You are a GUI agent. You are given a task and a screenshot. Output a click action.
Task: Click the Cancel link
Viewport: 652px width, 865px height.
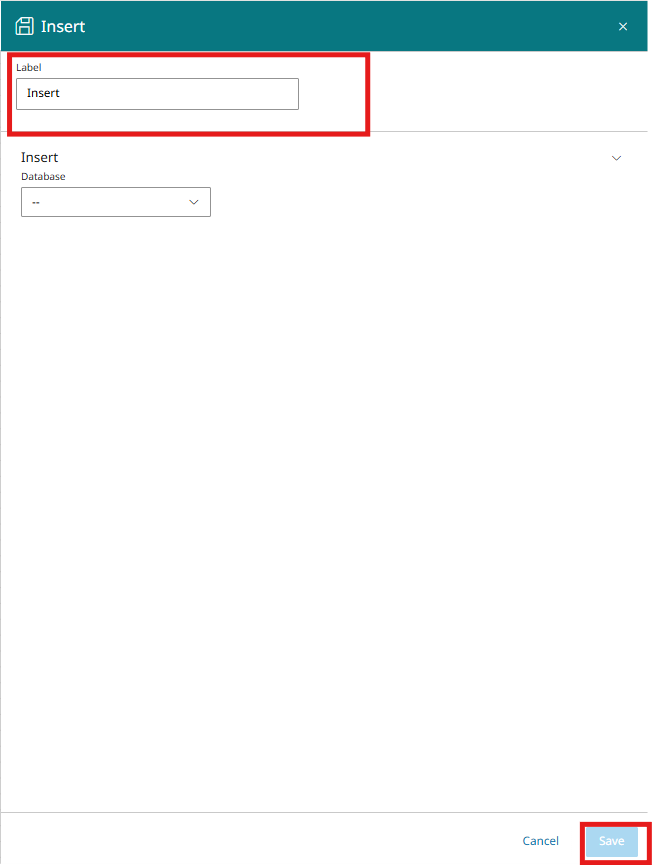click(540, 841)
